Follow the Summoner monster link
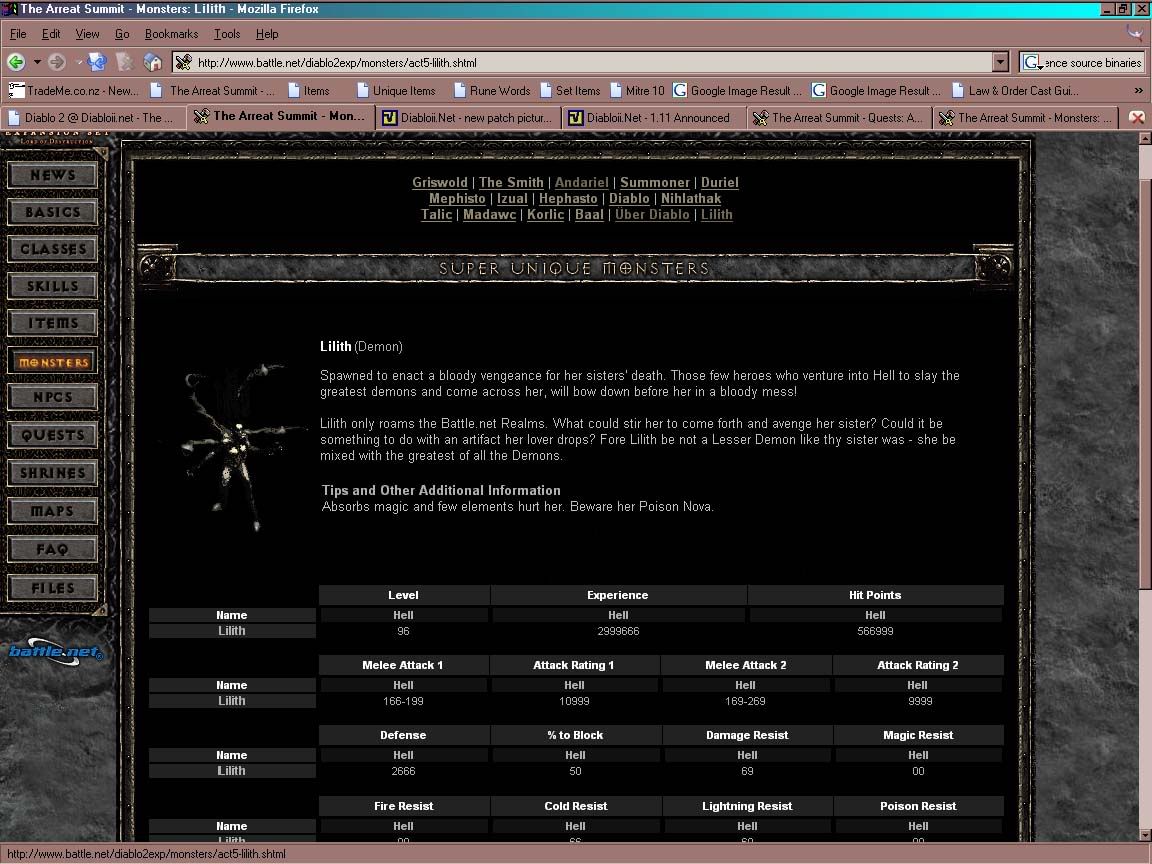This screenshot has width=1152, height=864. click(655, 182)
